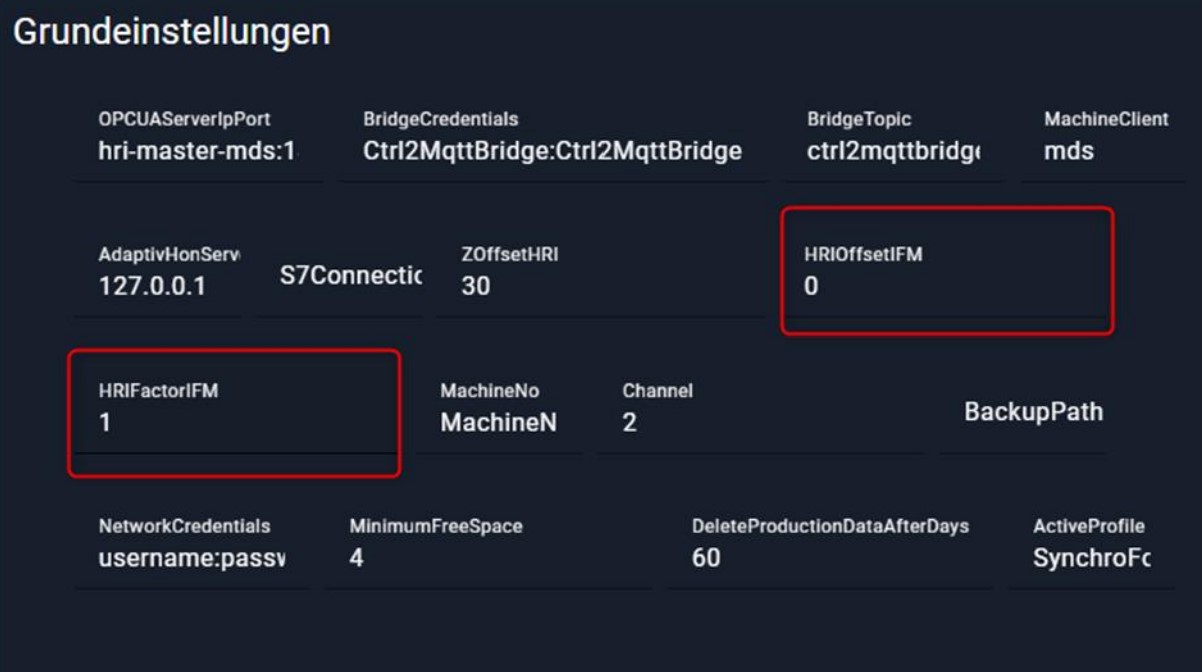Edit the BridgeCredentials input
This screenshot has height=672, width=1202.
[x=552, y=152]
